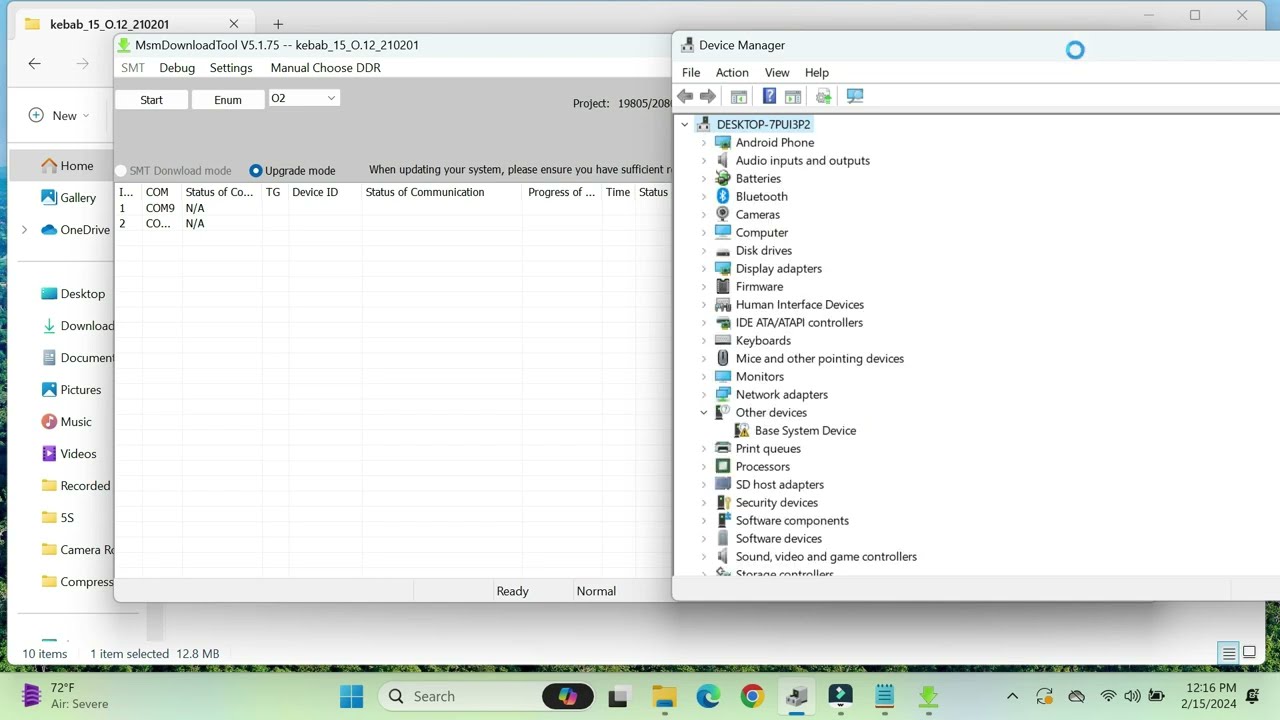Expand the Display adapters node
1280x720 pixels.
[703, 268]
